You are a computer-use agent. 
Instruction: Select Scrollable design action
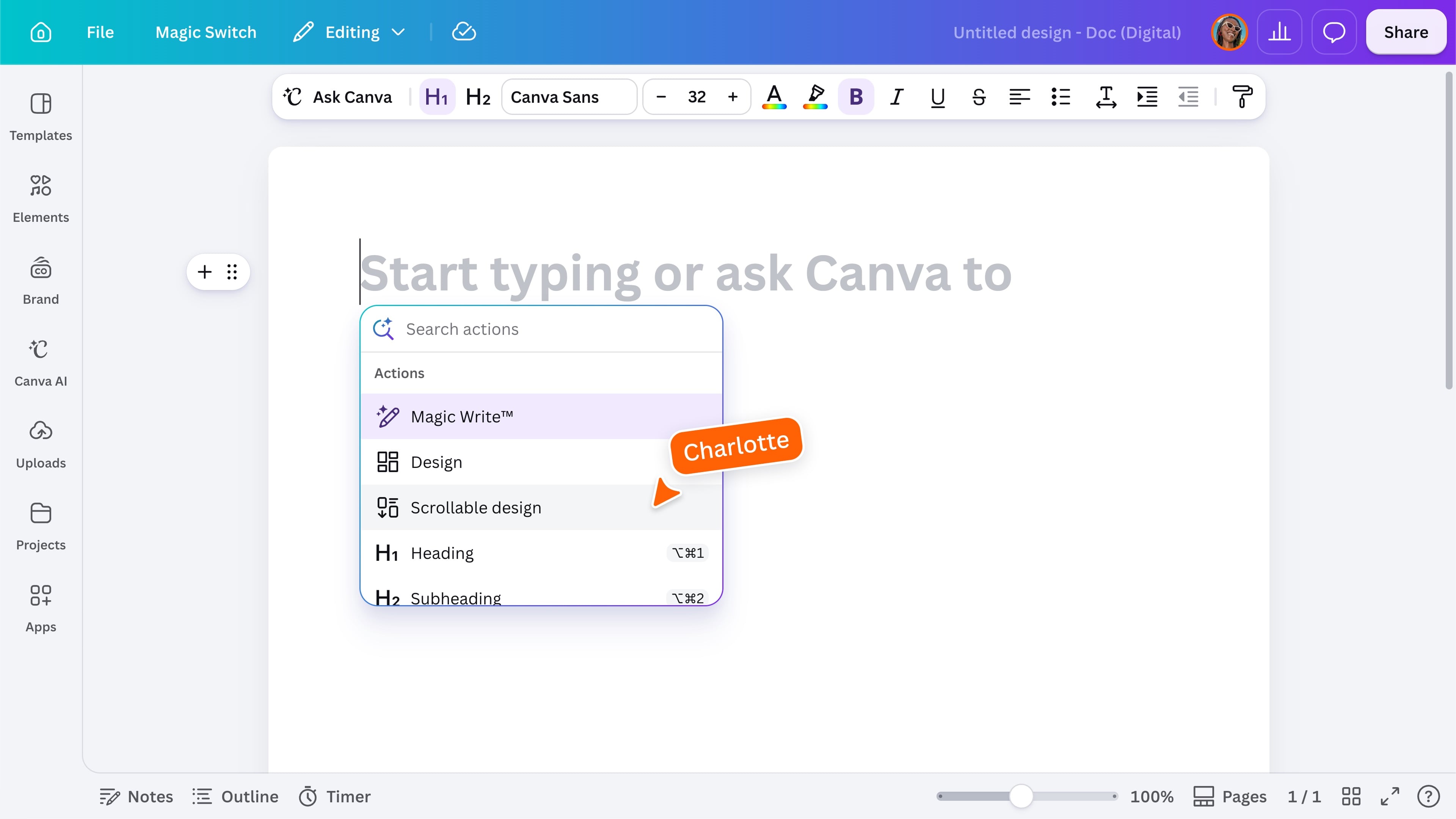(541, 508)
